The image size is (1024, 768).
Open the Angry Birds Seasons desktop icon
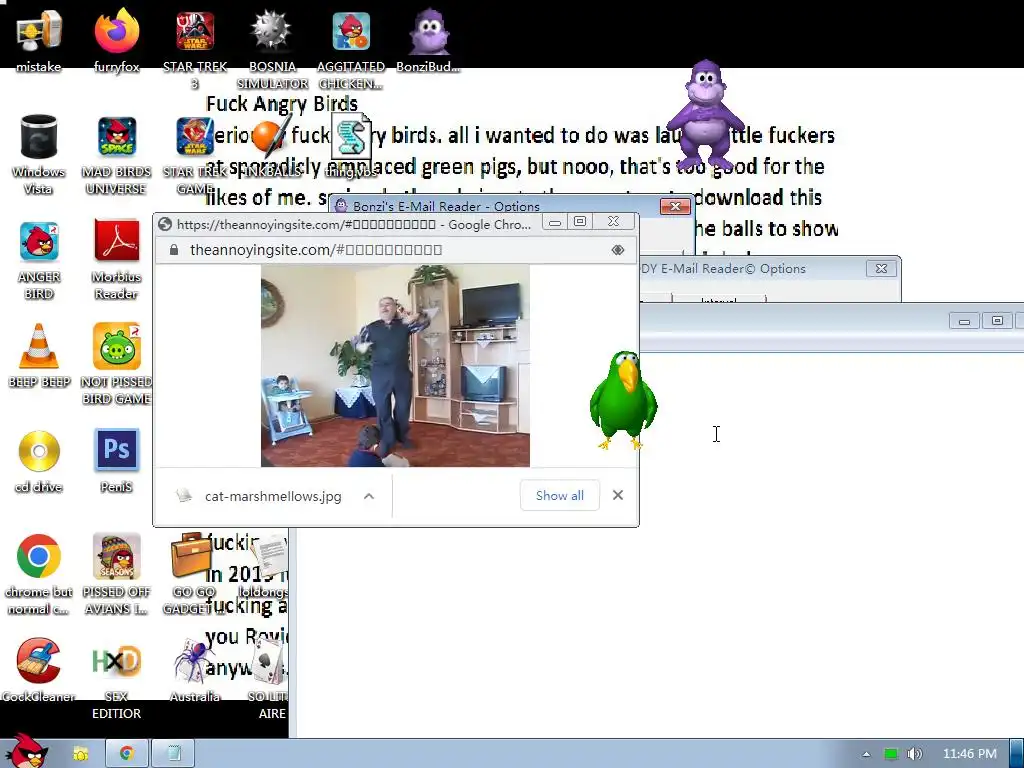point(116,556)
